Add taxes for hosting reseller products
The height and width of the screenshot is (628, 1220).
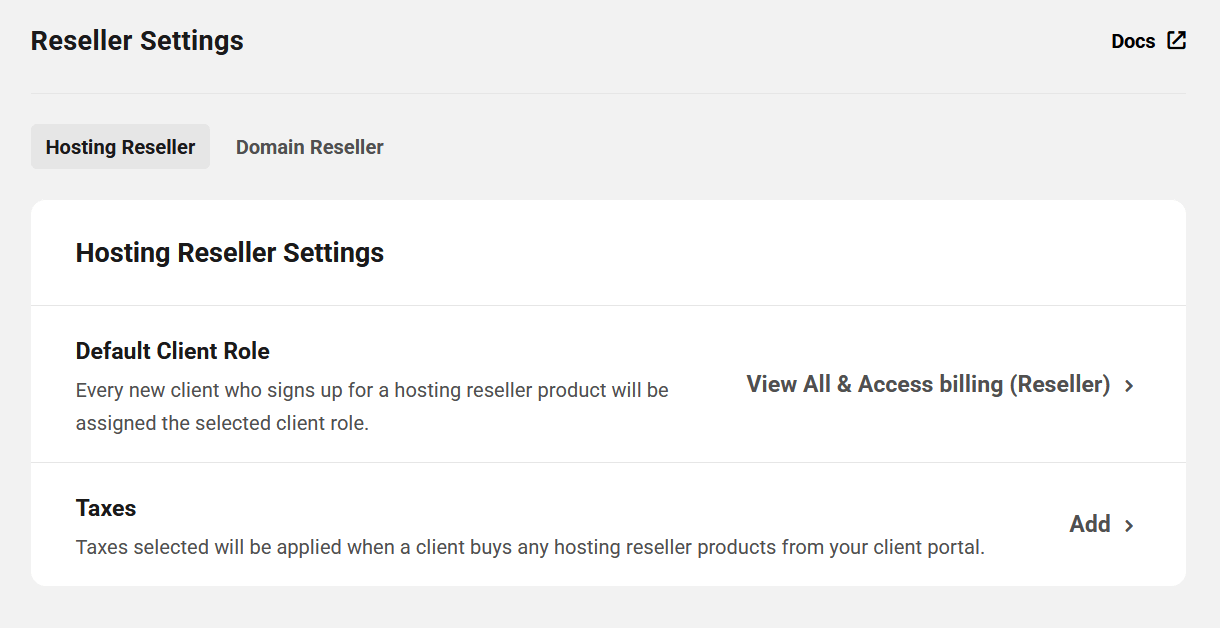click(x=1090, y=524)
